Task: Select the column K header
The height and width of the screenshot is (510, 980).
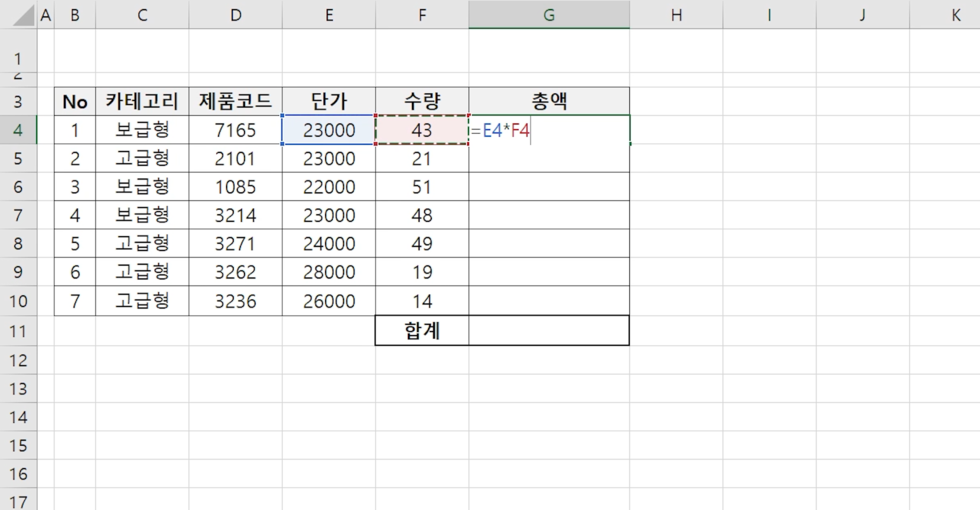Action: pos(955,15)
